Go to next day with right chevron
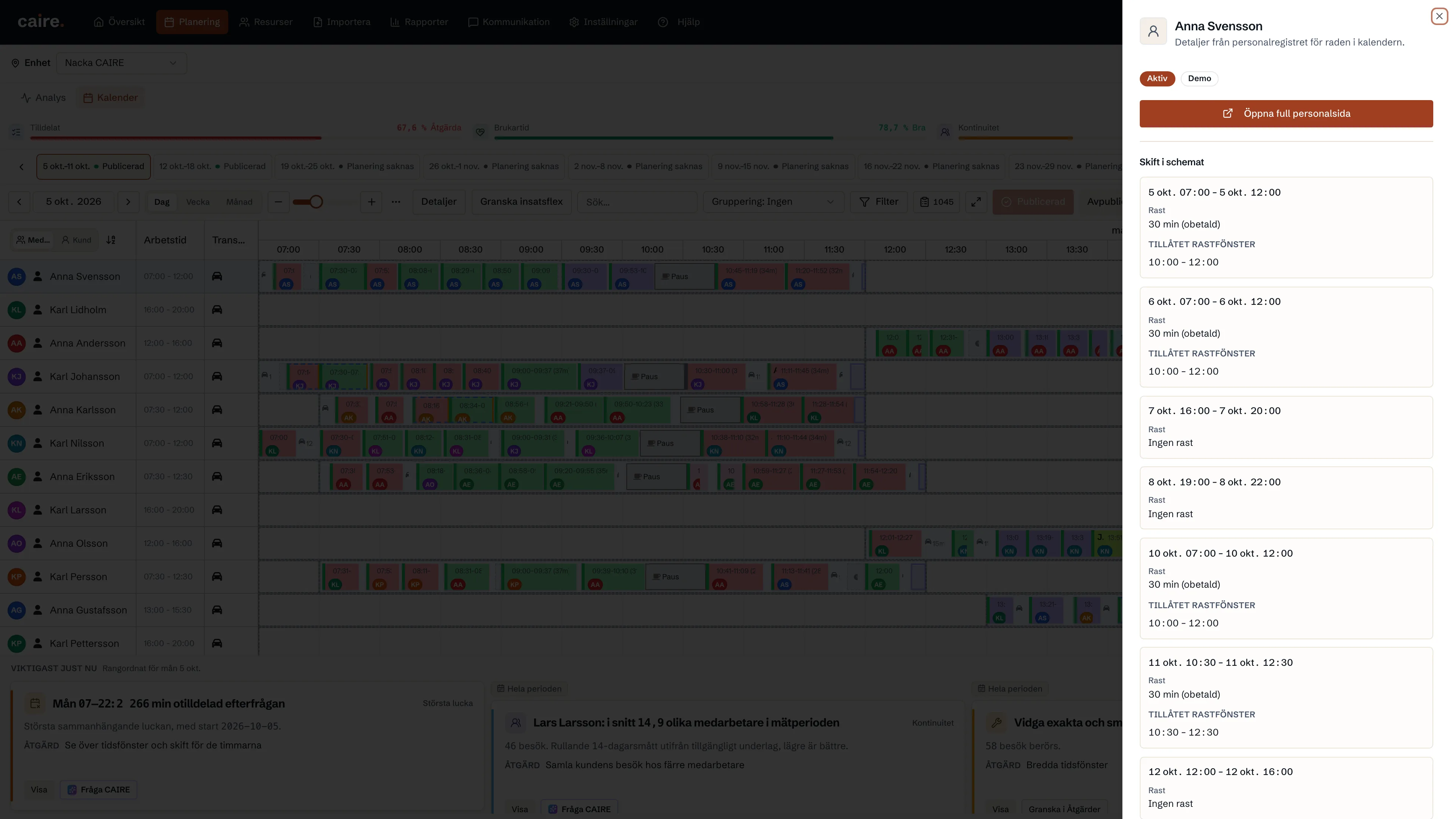 (128, 202)
